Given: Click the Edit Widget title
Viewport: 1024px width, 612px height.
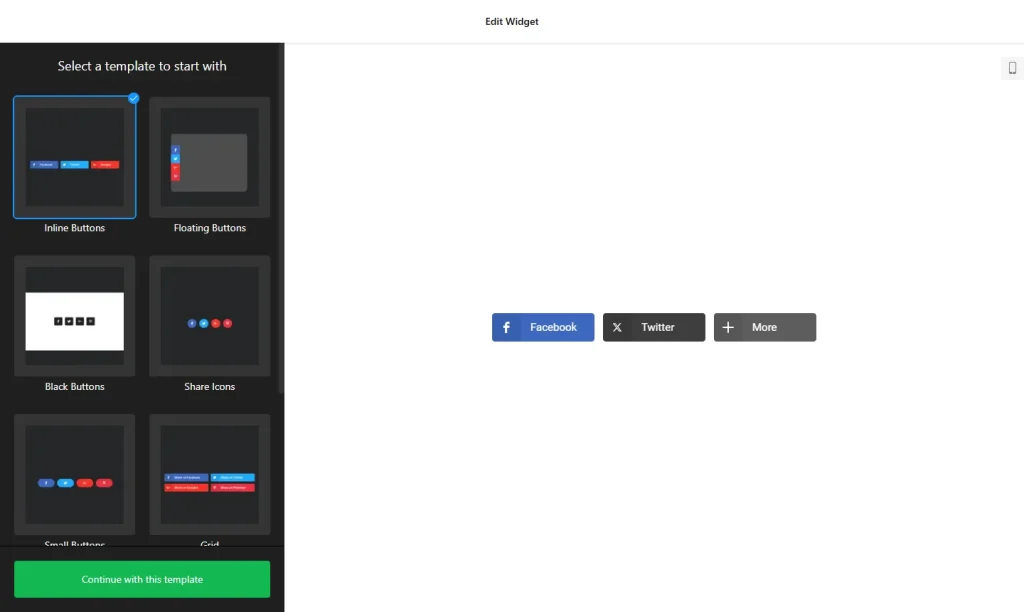Looking at the screenshot, I should pos(512,22).
